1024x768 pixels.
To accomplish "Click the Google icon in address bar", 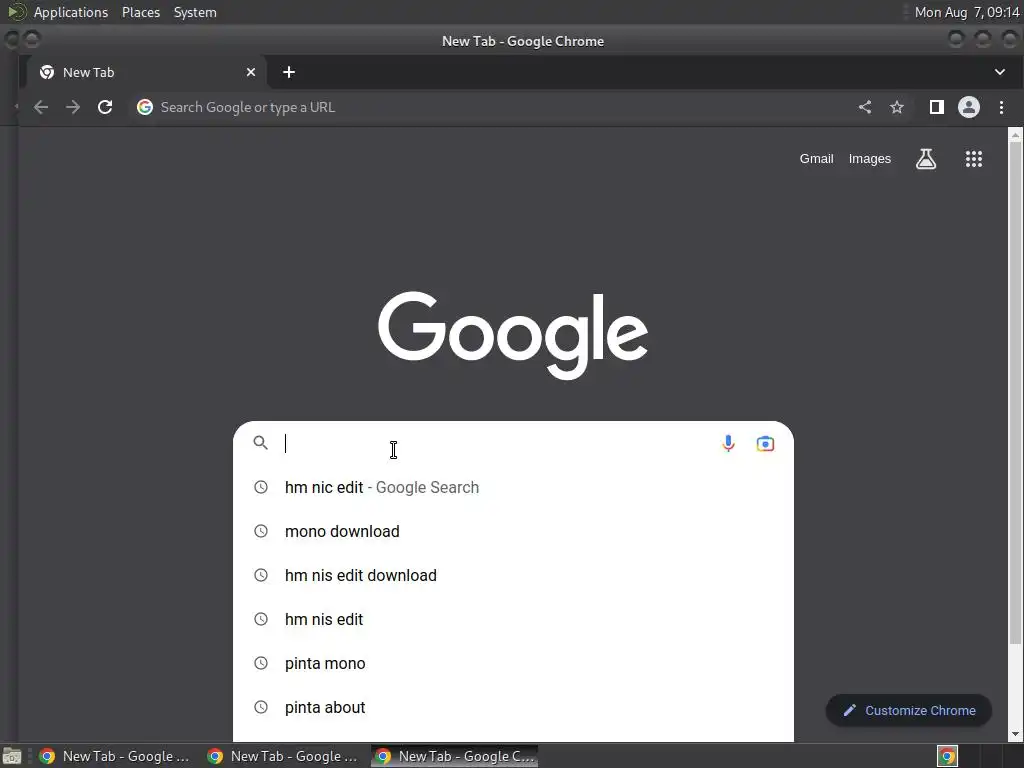I will pos(145,107).
